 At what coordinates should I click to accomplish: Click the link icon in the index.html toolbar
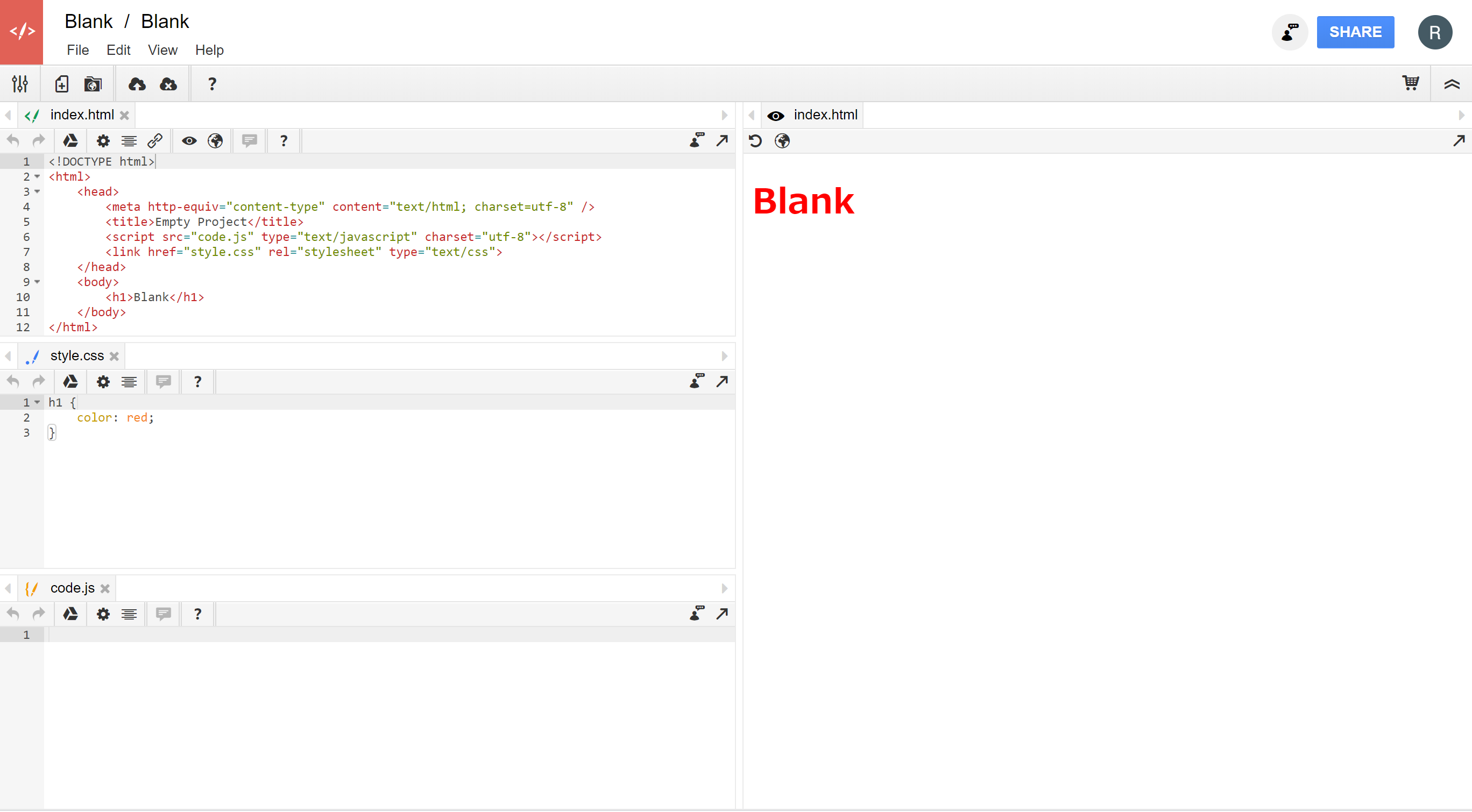click(155, 140)
